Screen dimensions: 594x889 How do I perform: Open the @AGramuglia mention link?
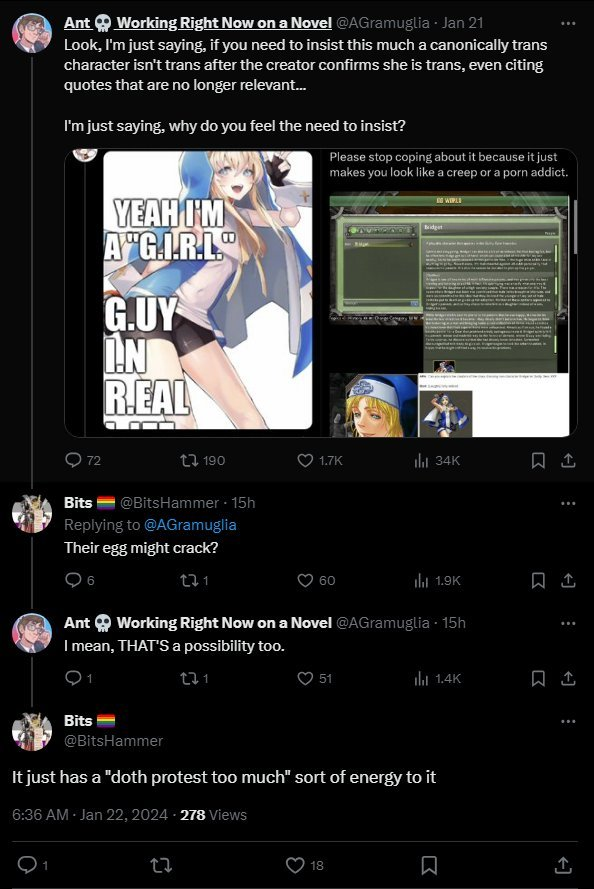click(190, 525)
